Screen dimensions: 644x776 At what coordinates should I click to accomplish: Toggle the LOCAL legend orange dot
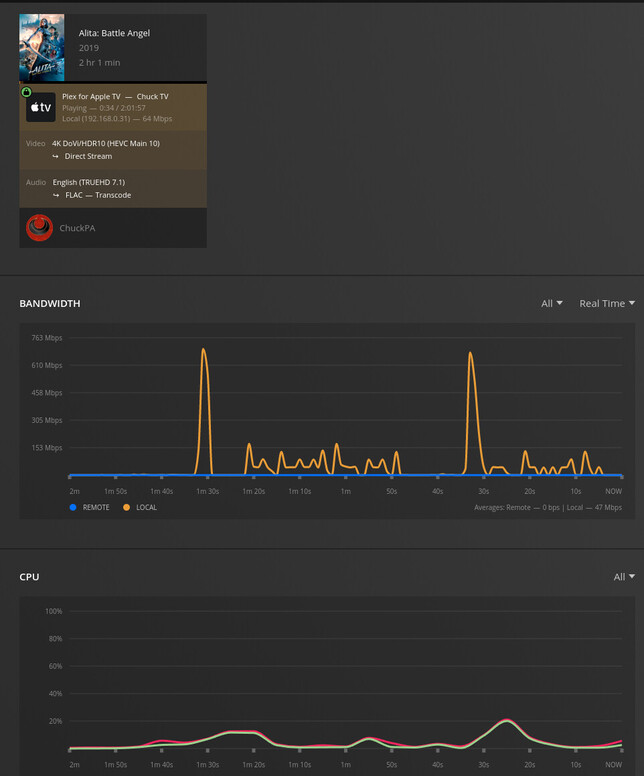tap(126, 507)
